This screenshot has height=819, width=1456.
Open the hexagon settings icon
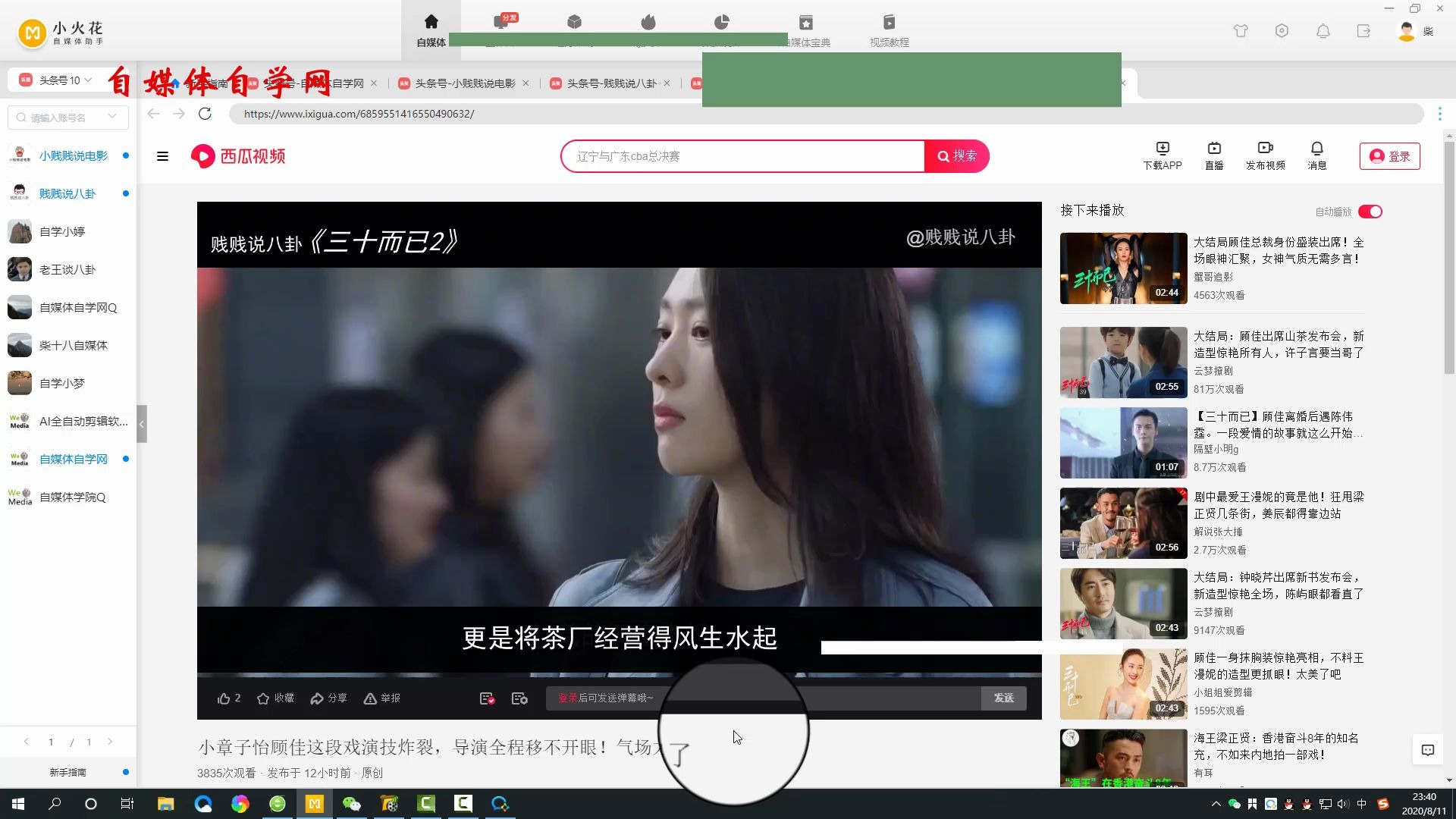click(x=1282, y=31)
